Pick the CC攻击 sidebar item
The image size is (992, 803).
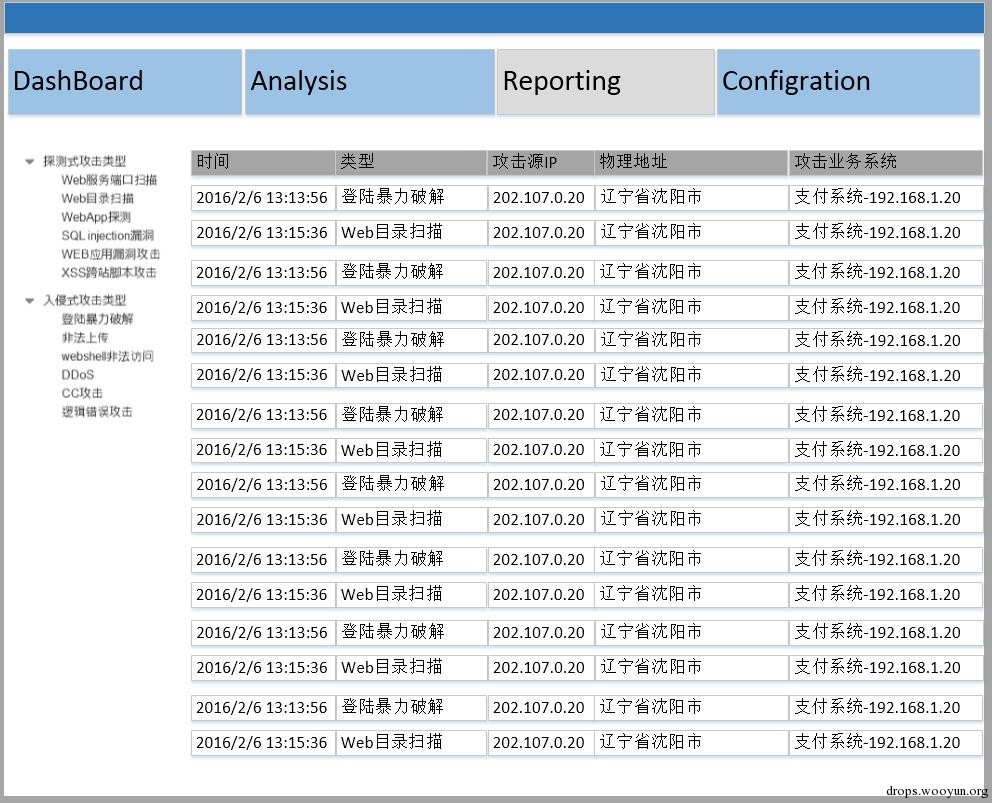(x=82, y=393)
